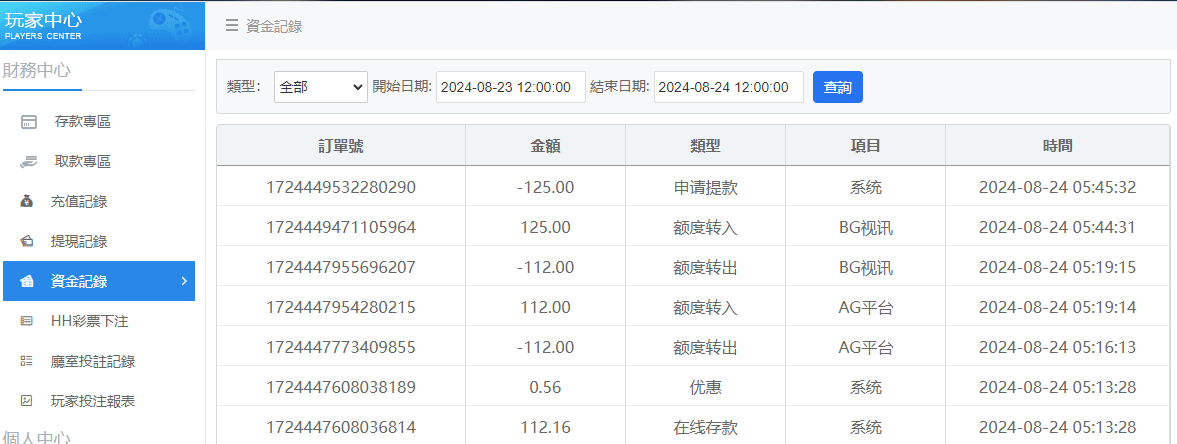Click the 訂單號 column header
The height and width of the screenshot is (444, 1177).
pos(341,146)
